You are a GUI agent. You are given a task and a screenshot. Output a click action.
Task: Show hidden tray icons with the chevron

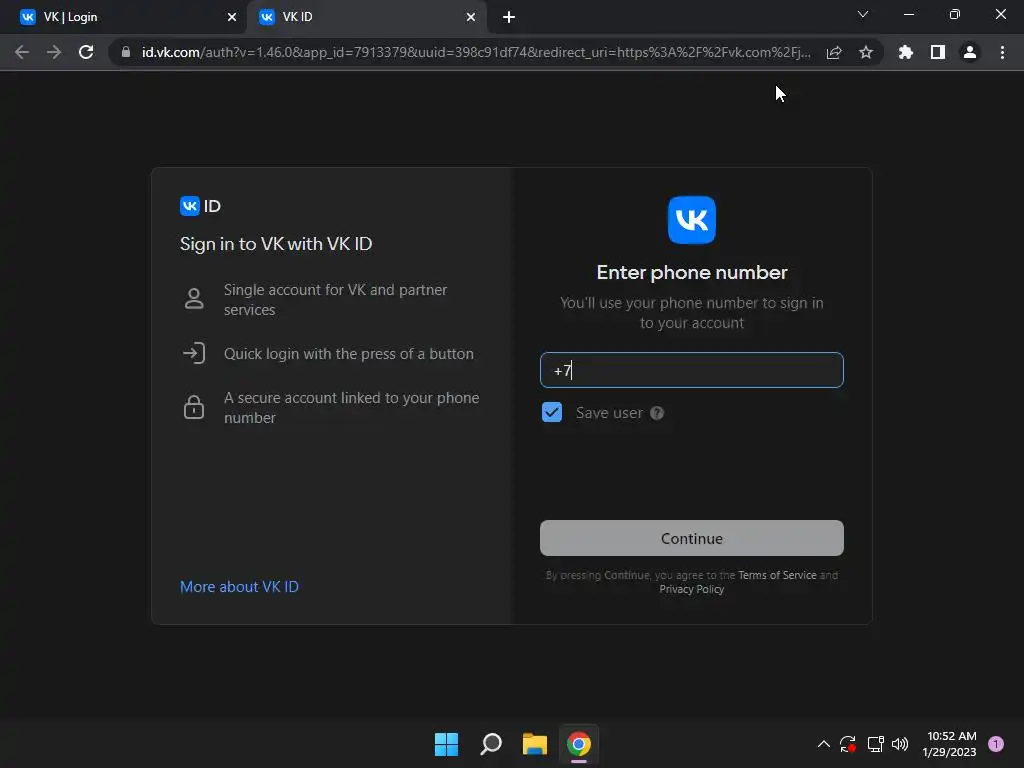pos(824,744)
